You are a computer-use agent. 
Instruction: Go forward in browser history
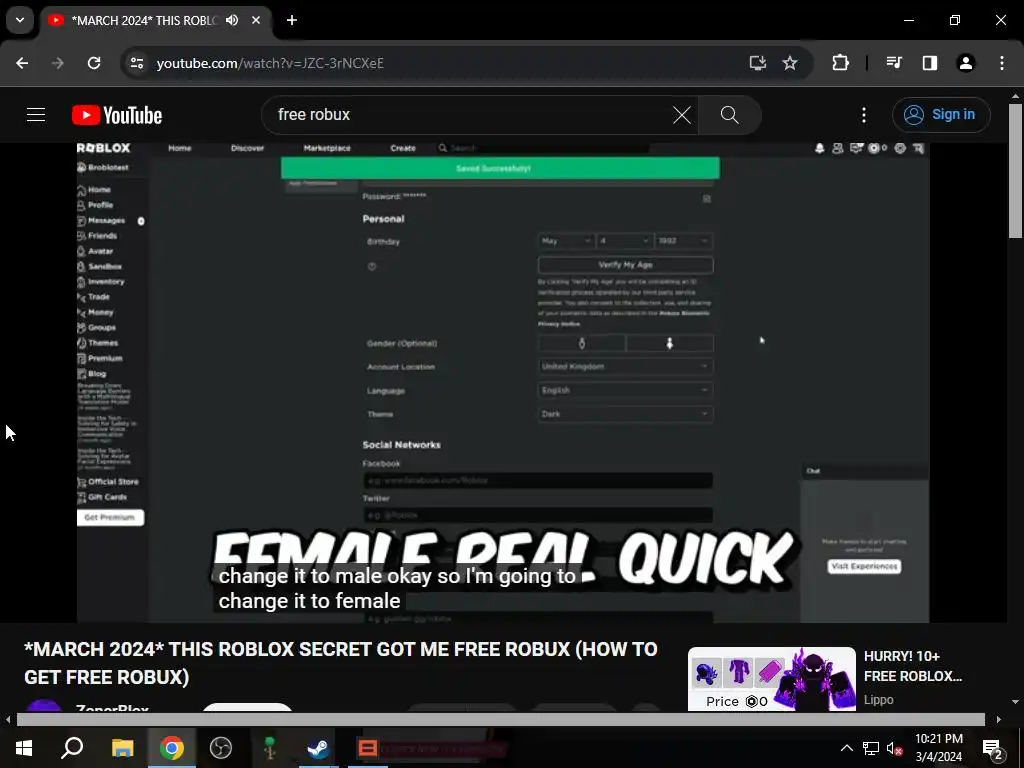tap(58, 63)
